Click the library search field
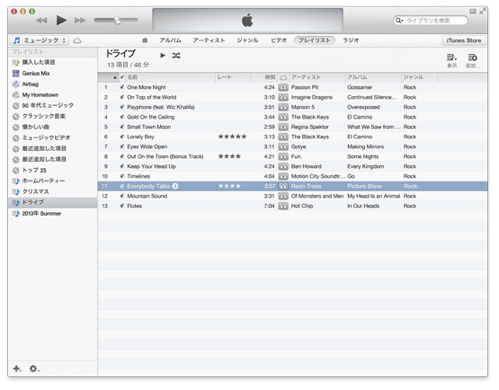Viewport: 499px width, 390px height. point(430,21)
